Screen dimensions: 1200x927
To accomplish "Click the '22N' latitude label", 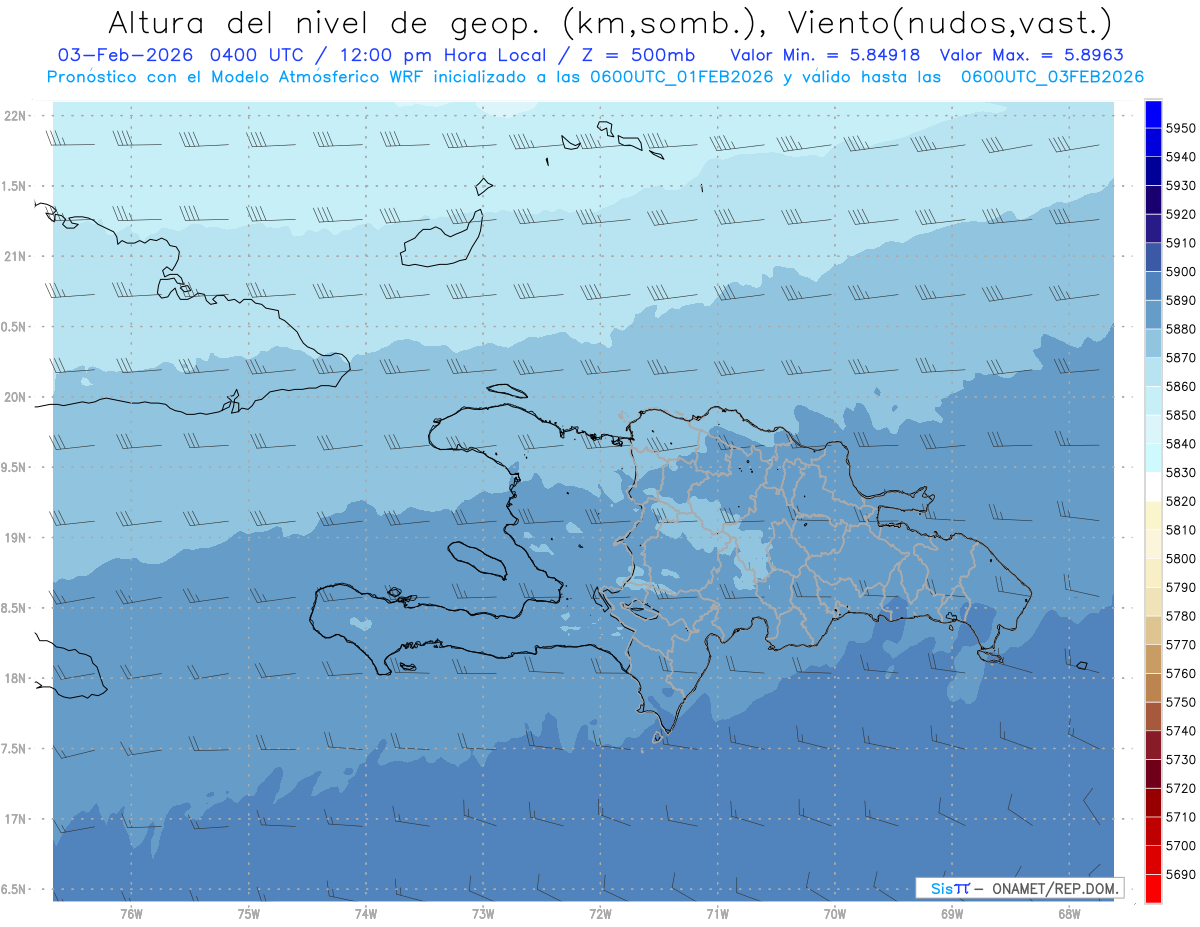I will [17, 115].
